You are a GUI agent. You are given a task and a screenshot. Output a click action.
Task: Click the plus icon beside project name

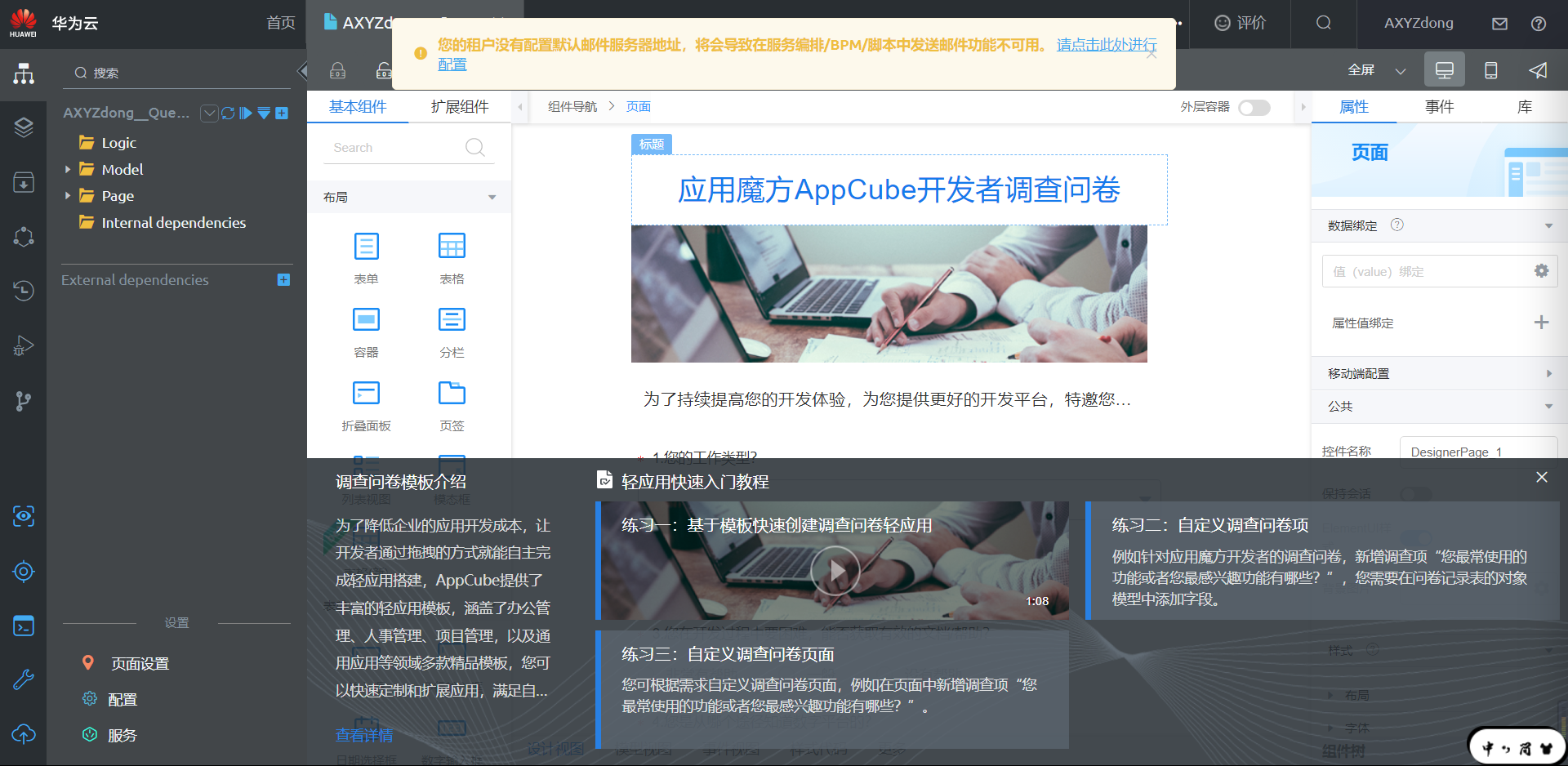[x=282, y=113]
